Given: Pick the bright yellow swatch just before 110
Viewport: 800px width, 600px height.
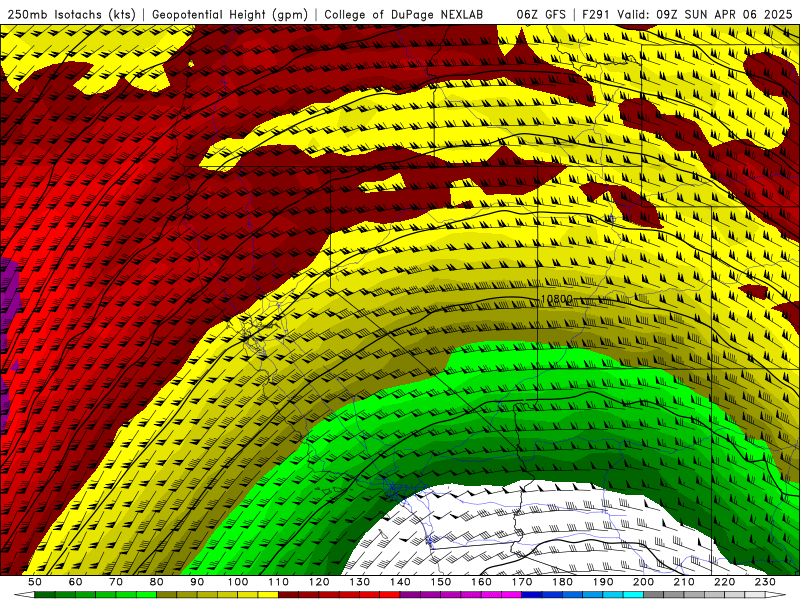Looking at the screenshot, I should 268,594.
